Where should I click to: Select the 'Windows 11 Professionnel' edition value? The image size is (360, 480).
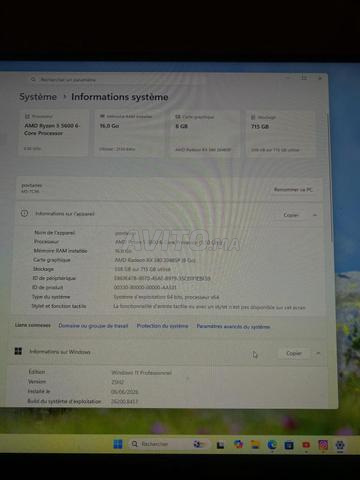[141, 373]
